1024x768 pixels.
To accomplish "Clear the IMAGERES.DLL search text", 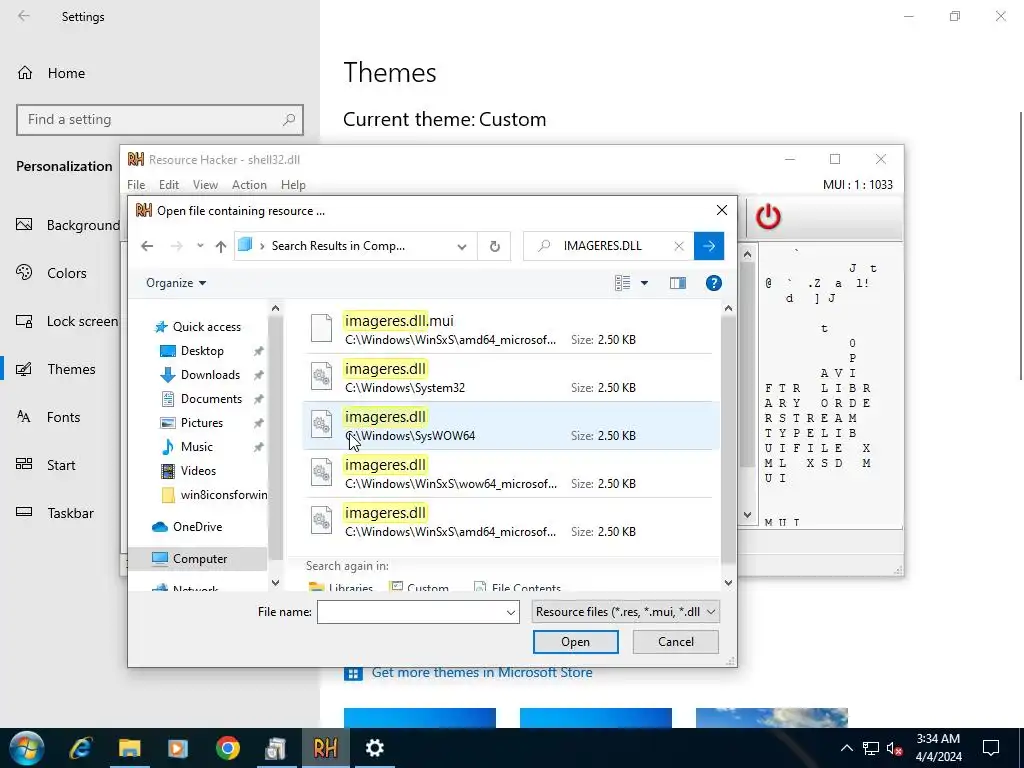I will point(679,246).
